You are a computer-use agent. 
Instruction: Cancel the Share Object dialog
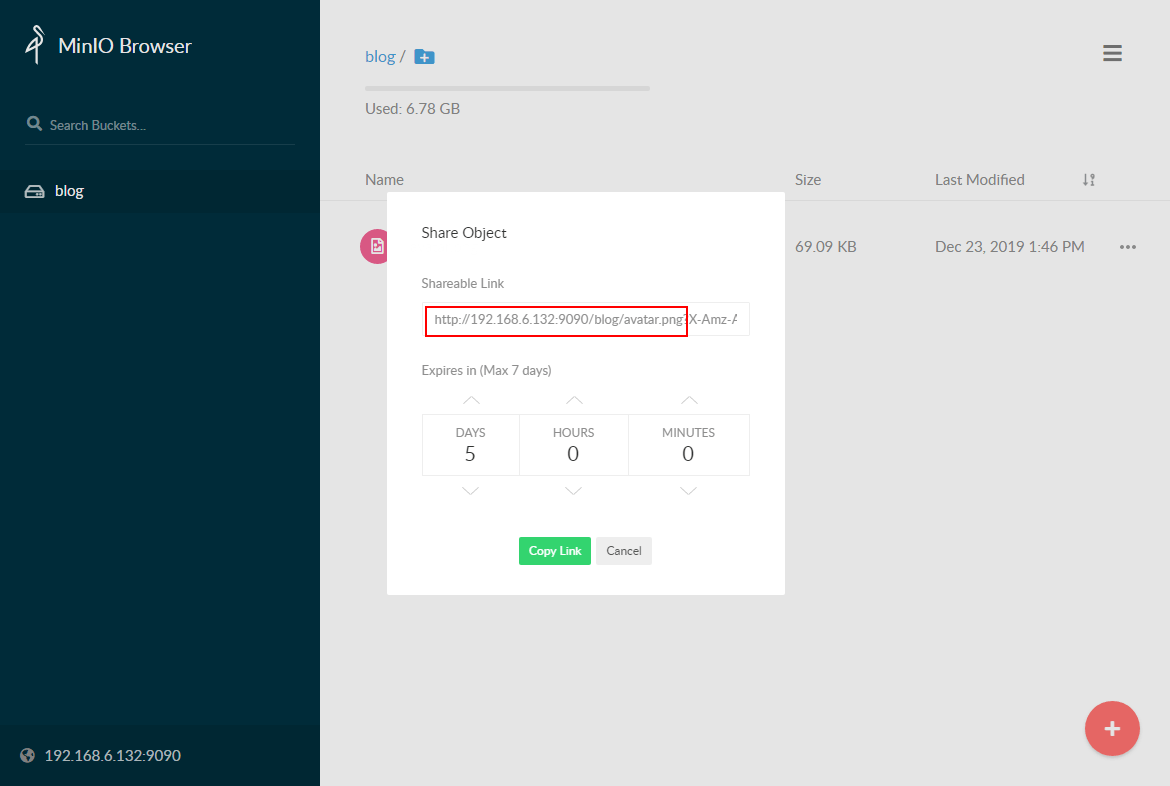[x=624, y=551]
